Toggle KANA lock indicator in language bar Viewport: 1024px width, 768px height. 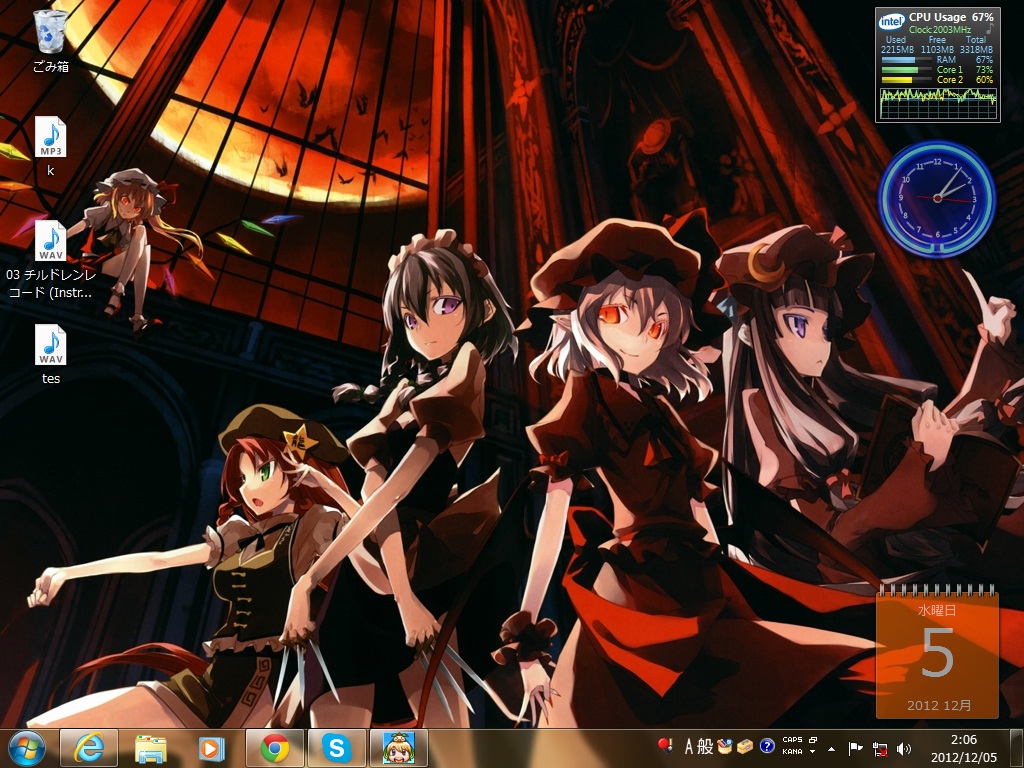tap(792, 752)
